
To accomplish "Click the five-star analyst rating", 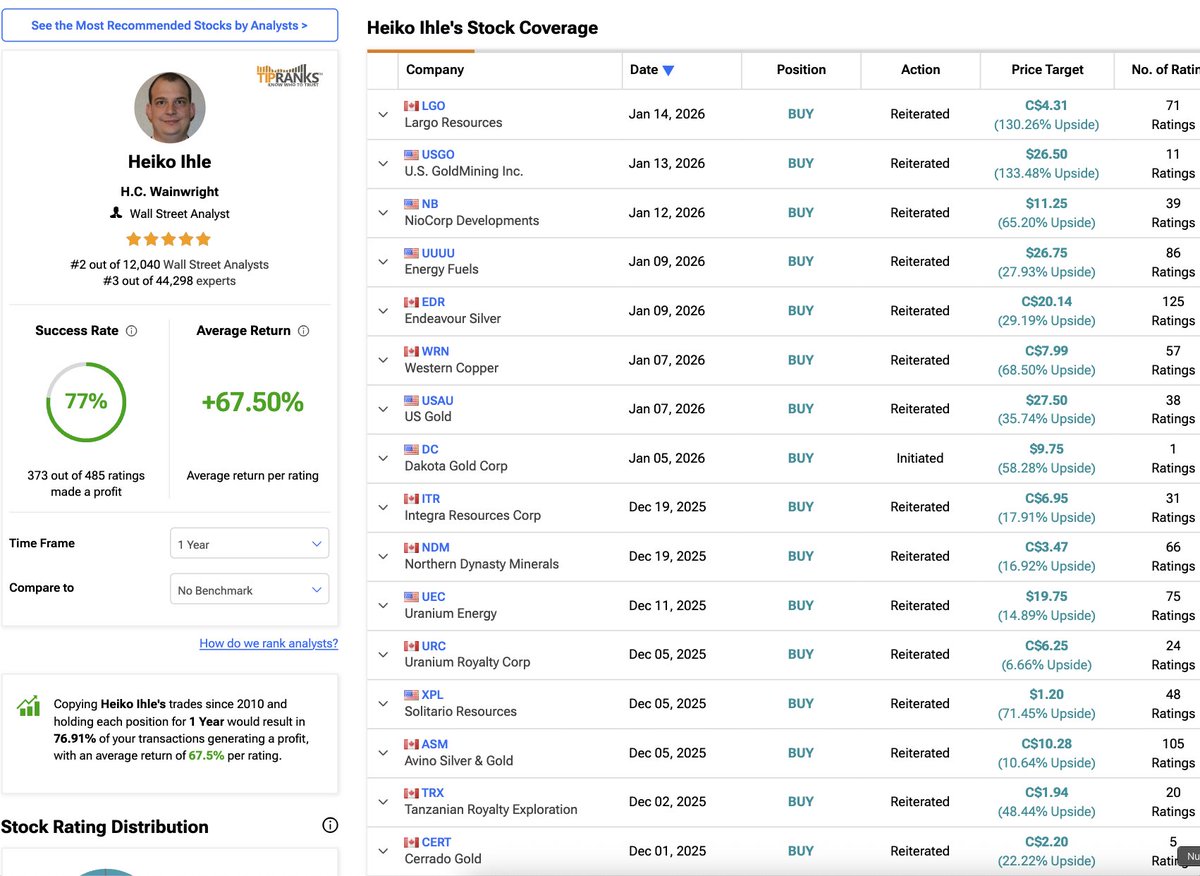I will click(168, 239).
